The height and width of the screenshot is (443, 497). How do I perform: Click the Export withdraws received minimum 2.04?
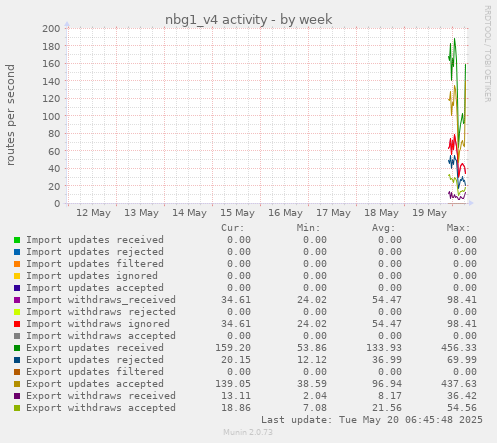(x=315, y=396)
